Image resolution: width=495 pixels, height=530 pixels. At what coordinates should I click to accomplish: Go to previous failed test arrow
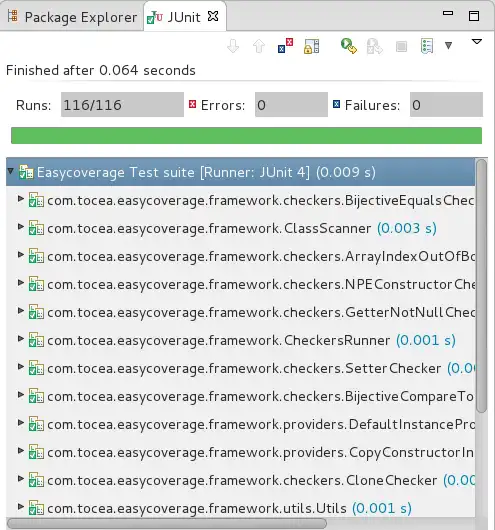pyautogui.click(x=259, y=46)
